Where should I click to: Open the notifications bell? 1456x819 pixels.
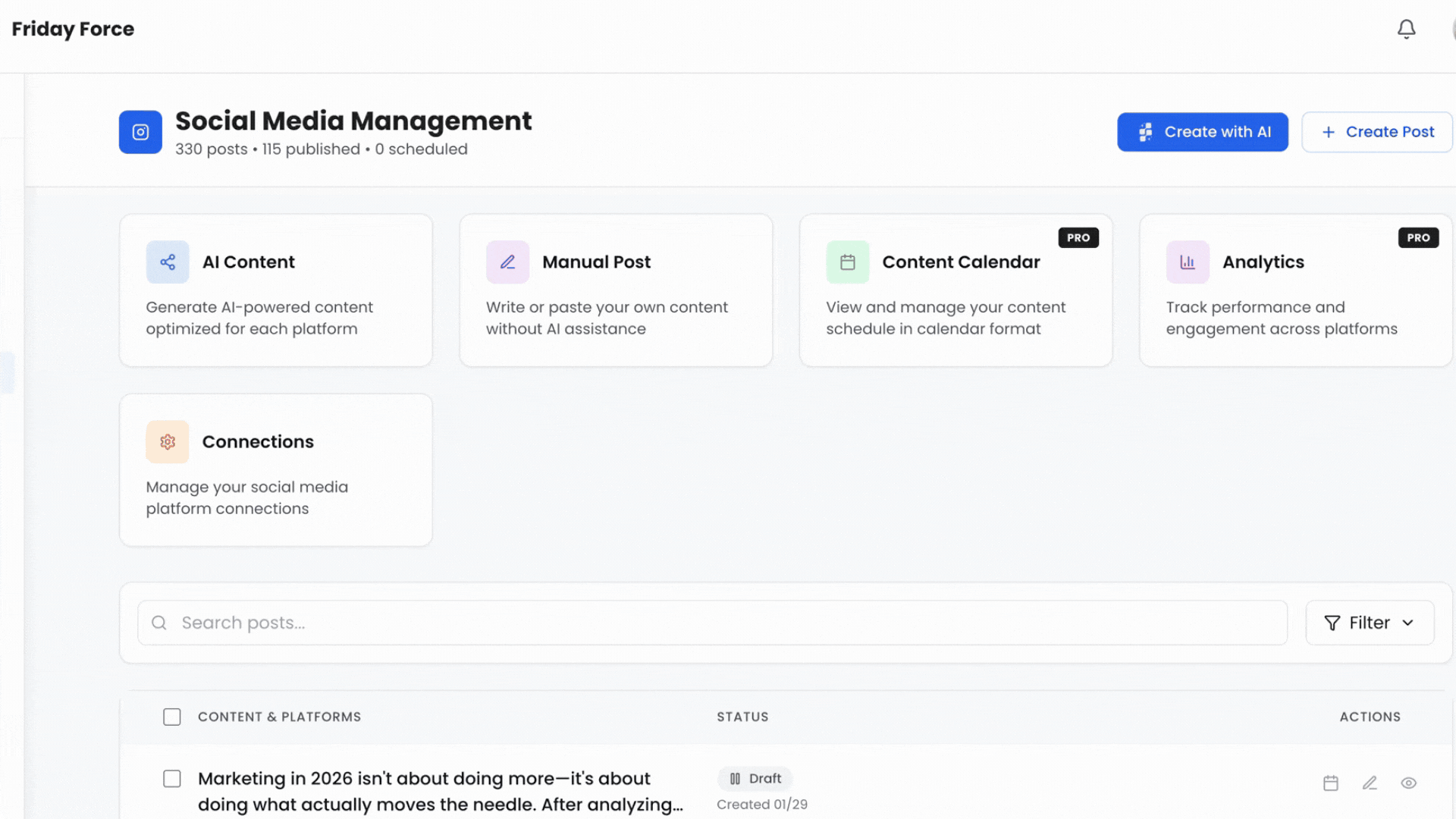tap(1406, 29)
